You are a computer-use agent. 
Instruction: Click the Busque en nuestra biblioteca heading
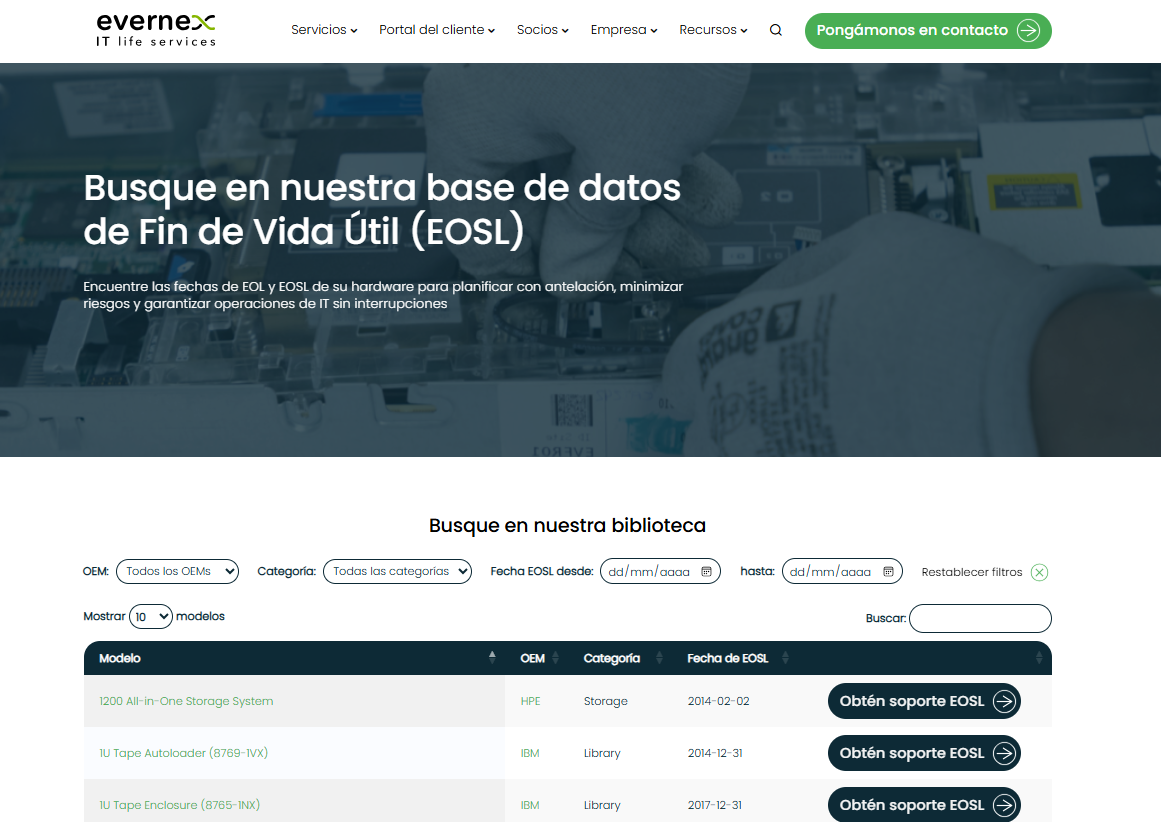coord(567,525)
